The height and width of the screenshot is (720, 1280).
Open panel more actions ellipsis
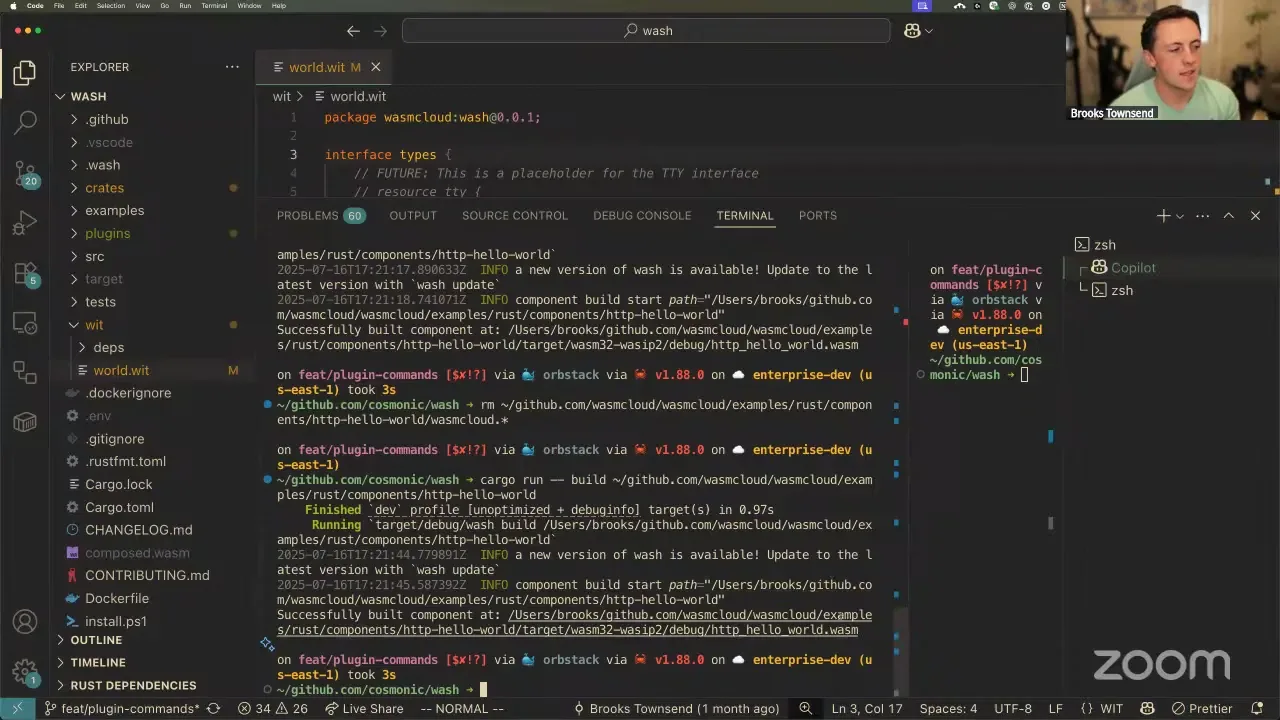click(1202, 216)
